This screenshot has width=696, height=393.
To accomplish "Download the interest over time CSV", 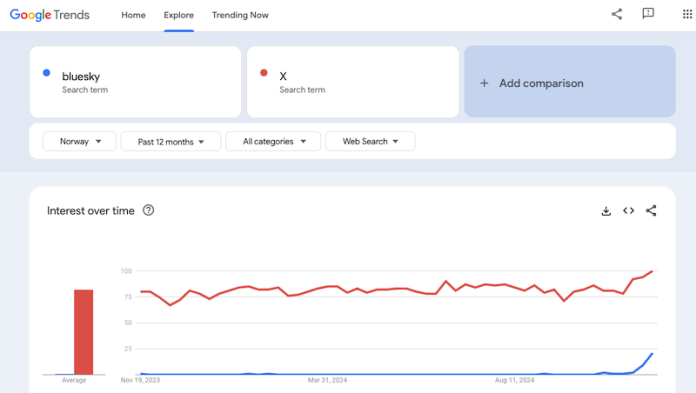I will pyautogui.click(x=606, y=211).
